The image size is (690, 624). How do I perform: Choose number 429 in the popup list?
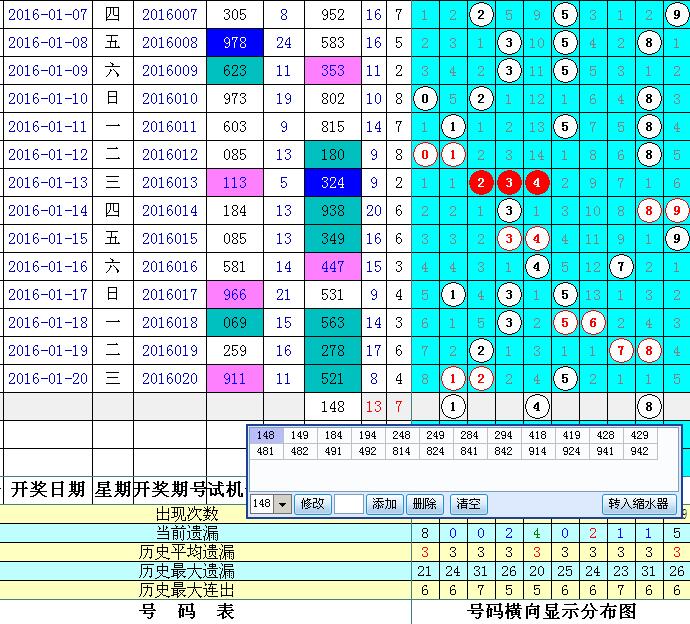click(x=639, y=435)
